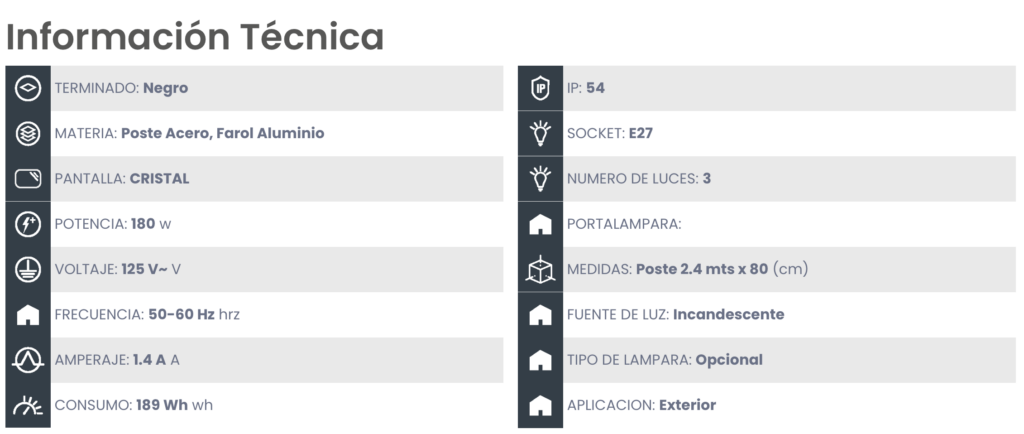Click the PANTALLA screen icon
1024x434 pixels.
[x=27, y=178]
